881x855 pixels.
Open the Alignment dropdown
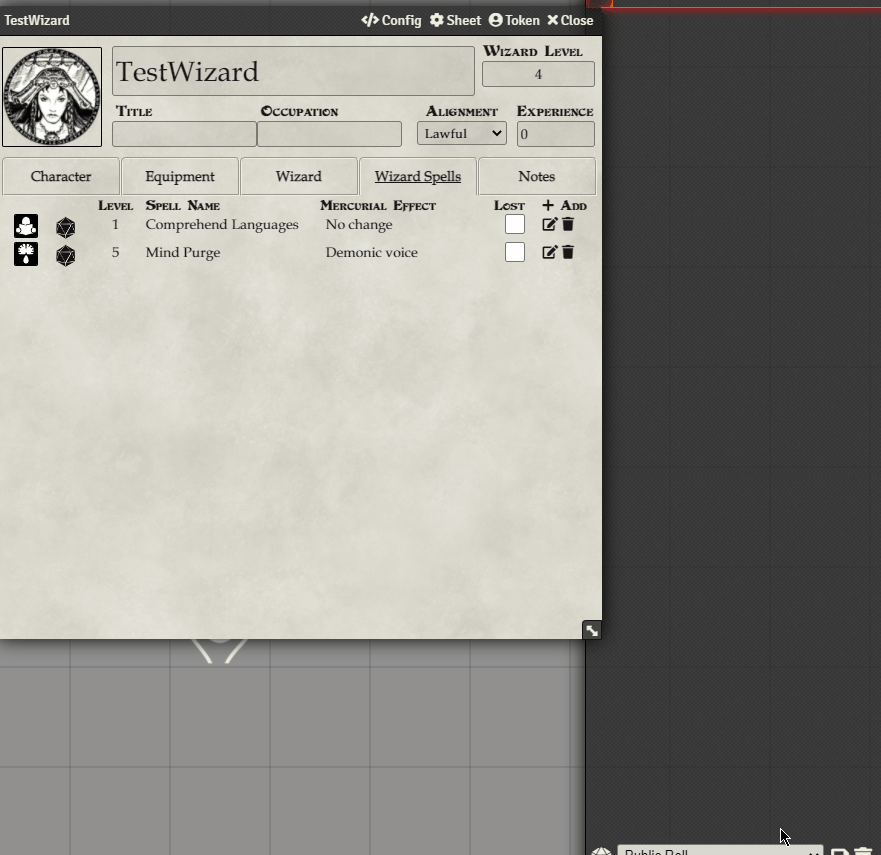[461, 133]
